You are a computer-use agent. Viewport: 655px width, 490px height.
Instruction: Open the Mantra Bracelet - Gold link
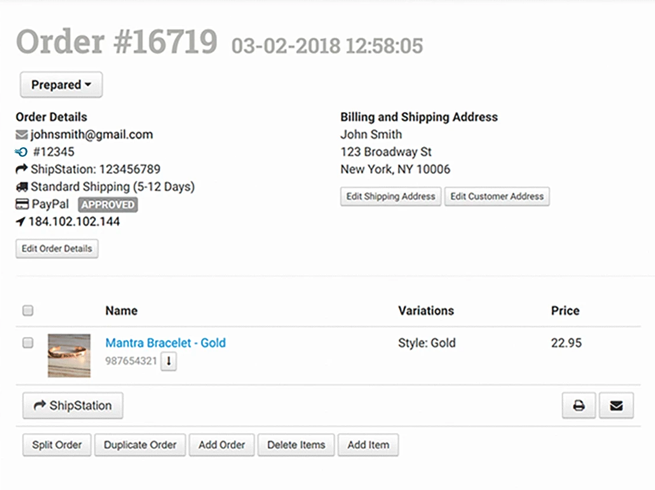165,343
